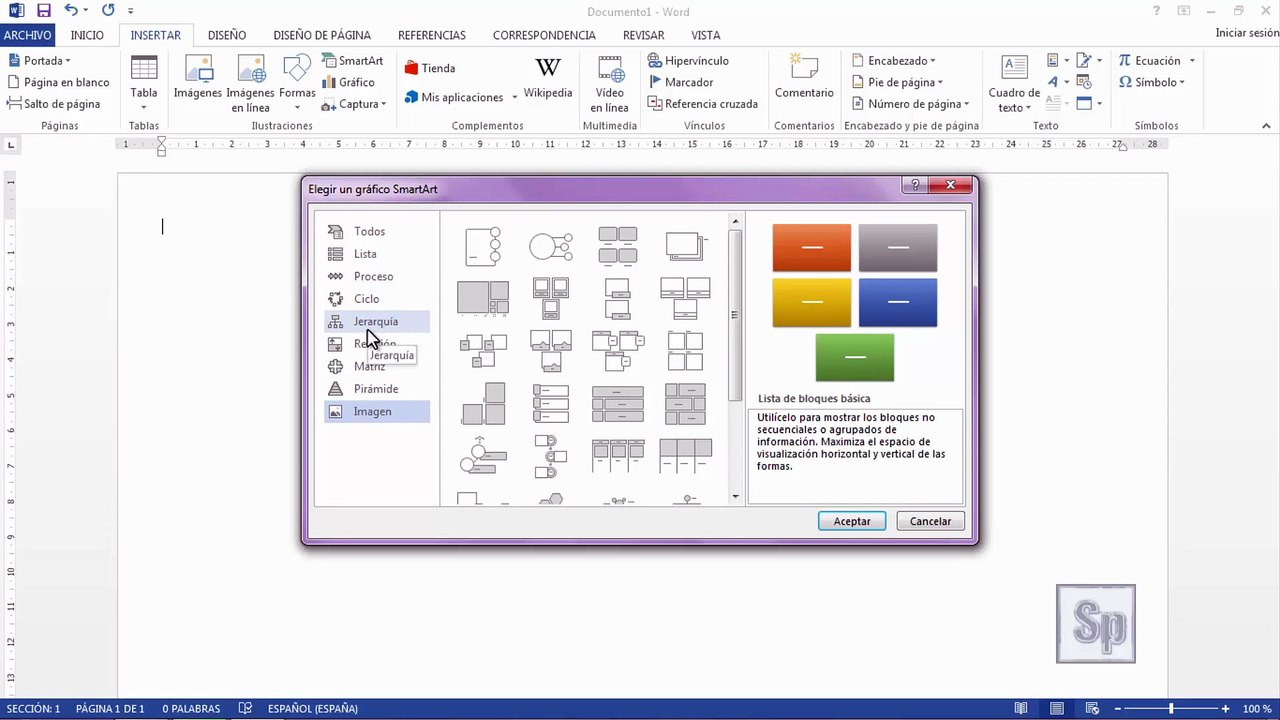
Task: Insert Vídeo en línea
Action: 609,84
